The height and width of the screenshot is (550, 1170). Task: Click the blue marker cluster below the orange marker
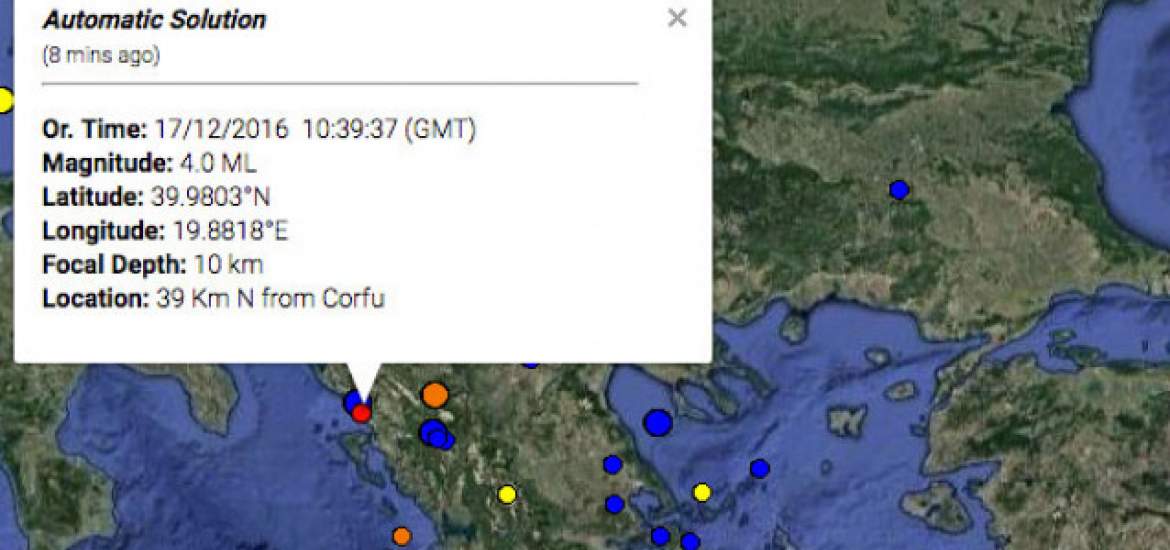tap(436, 434)
